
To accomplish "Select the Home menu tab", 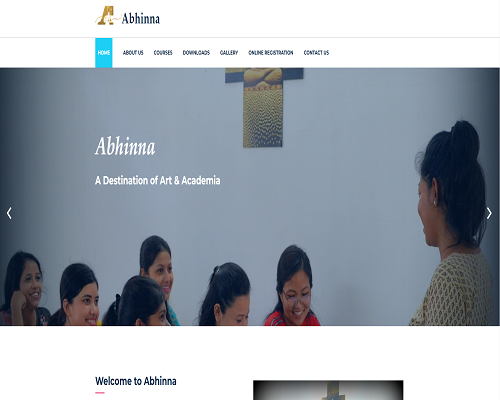I will coord(104,53).
